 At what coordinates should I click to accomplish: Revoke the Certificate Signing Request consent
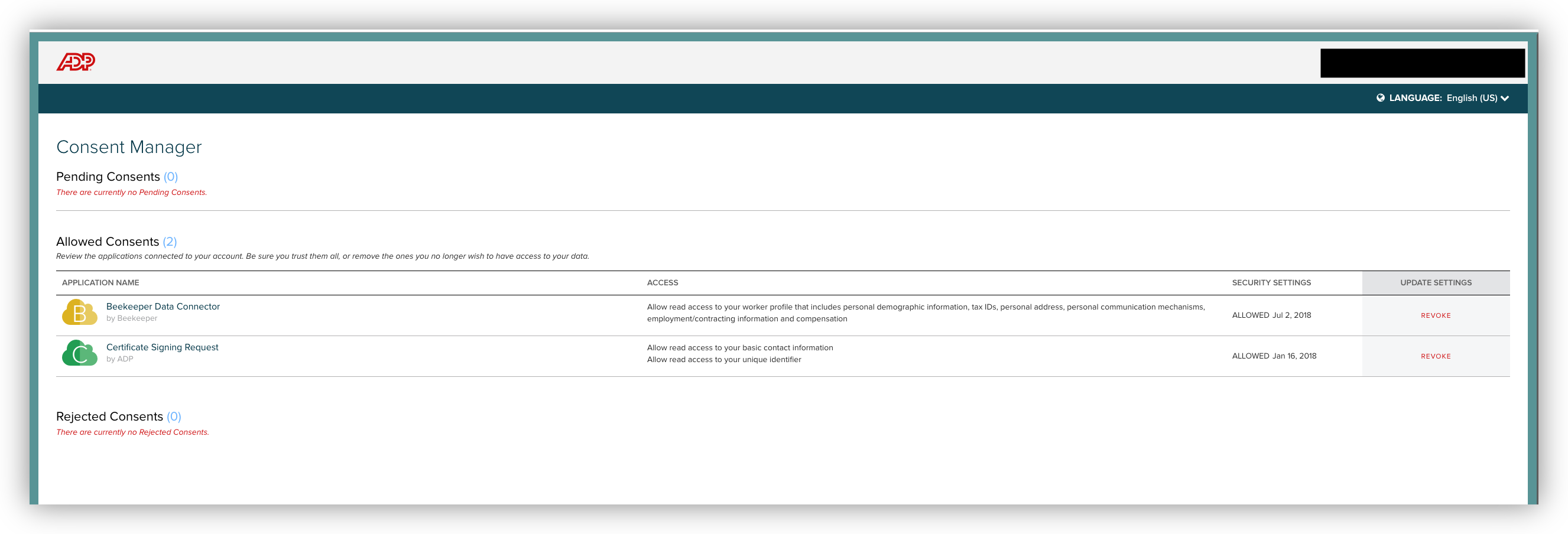[x=1435, y=356]
